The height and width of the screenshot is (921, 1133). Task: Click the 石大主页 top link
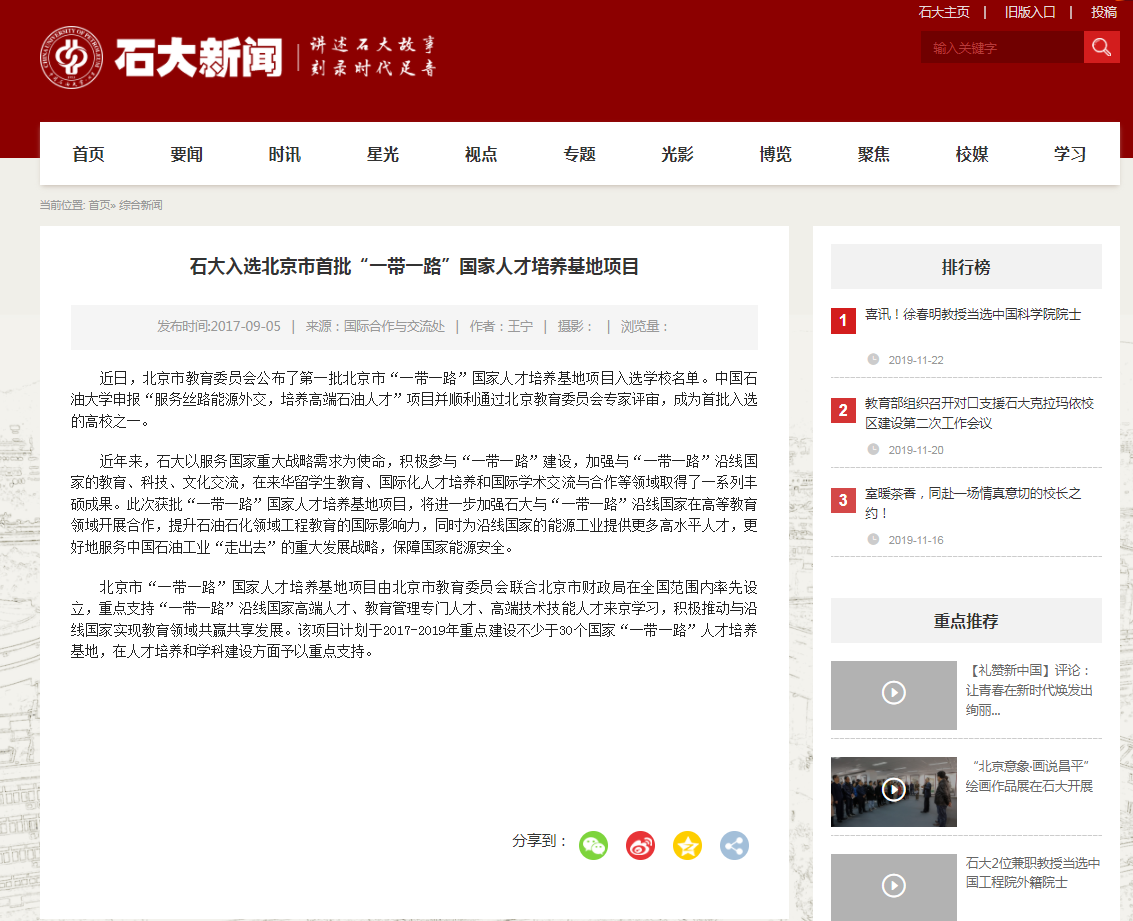pyautogui.click(x=944, y=12)
